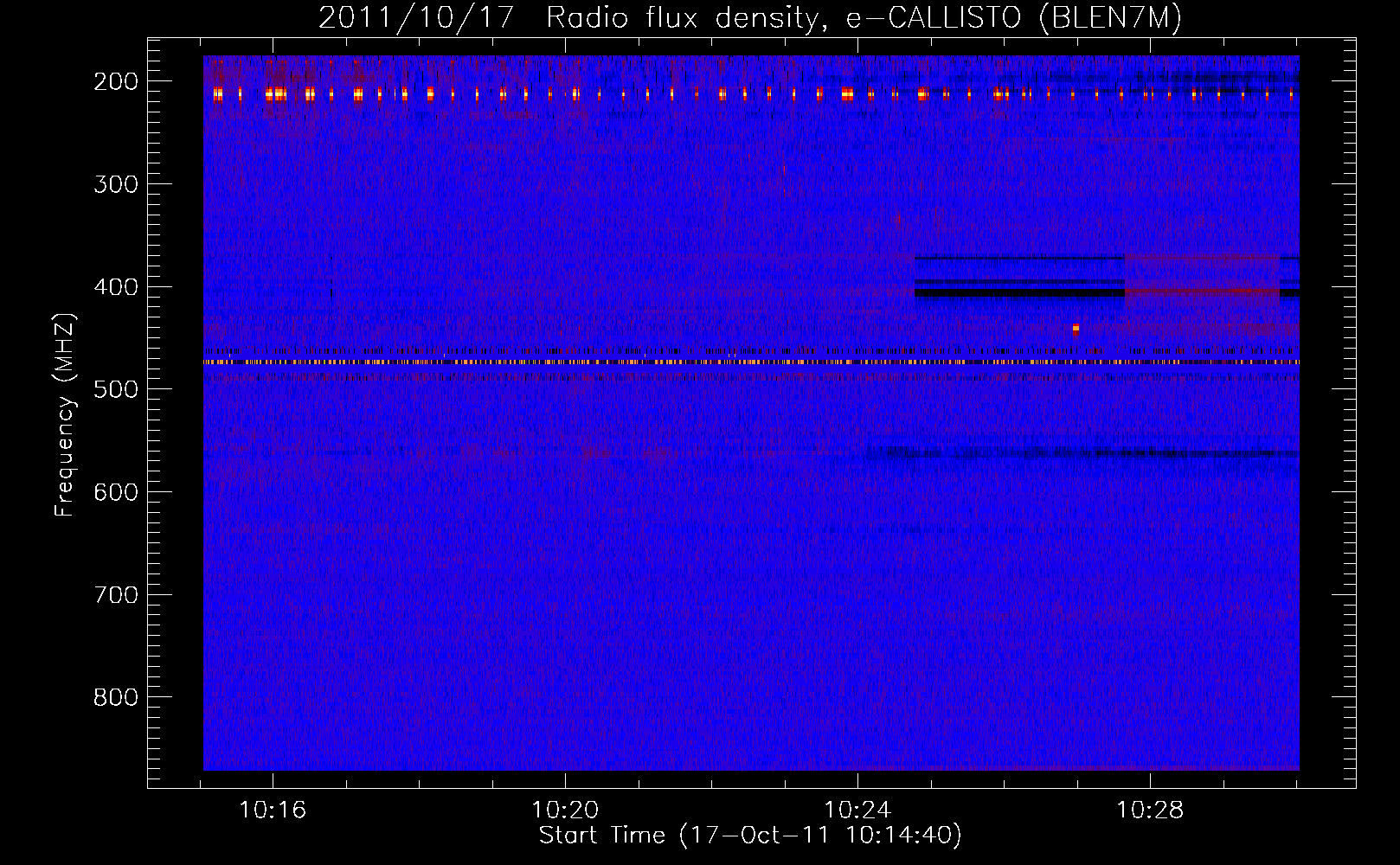Viewport: 1400px width, 865px height.
Task: Click the 10:28 time tick label
Action: point(1150,811)
